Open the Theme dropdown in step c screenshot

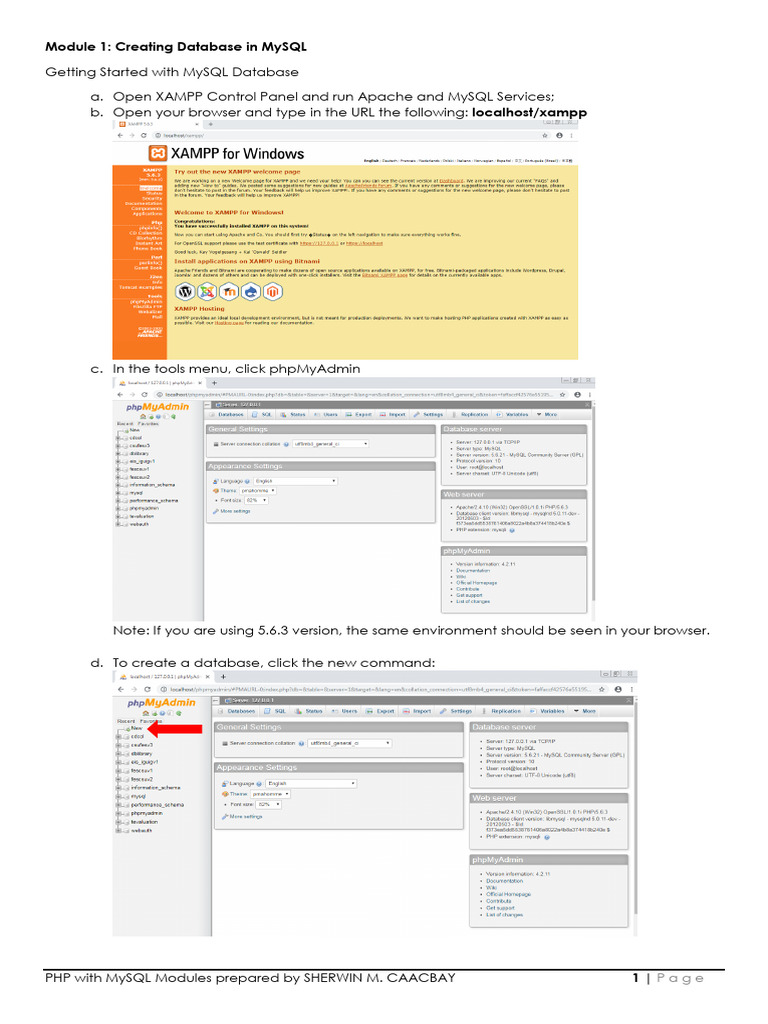(x=258, y=490)
